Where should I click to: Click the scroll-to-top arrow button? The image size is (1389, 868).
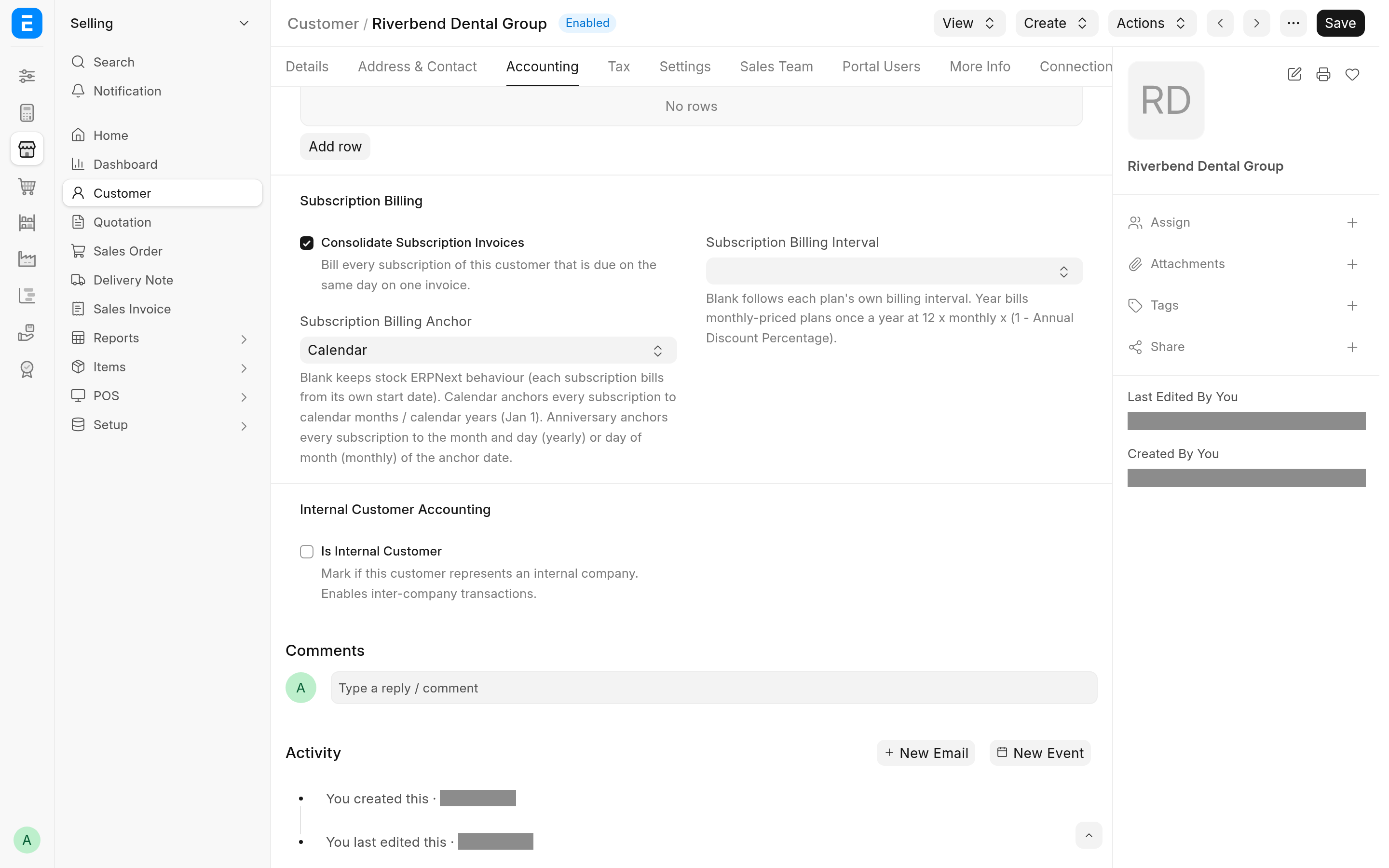(x=1088, y=835)
